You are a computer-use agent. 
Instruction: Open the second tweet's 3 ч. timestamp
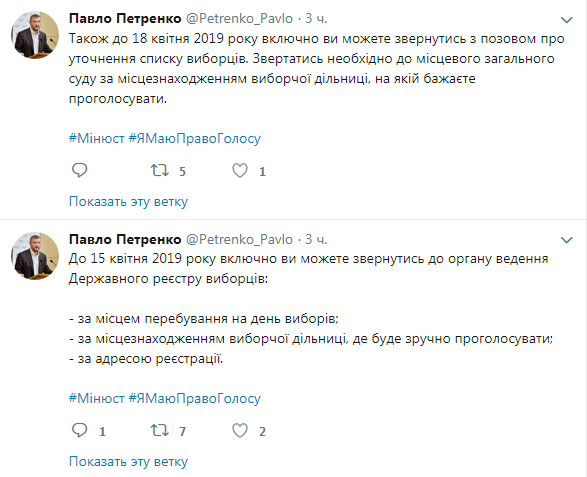[316, 239]
